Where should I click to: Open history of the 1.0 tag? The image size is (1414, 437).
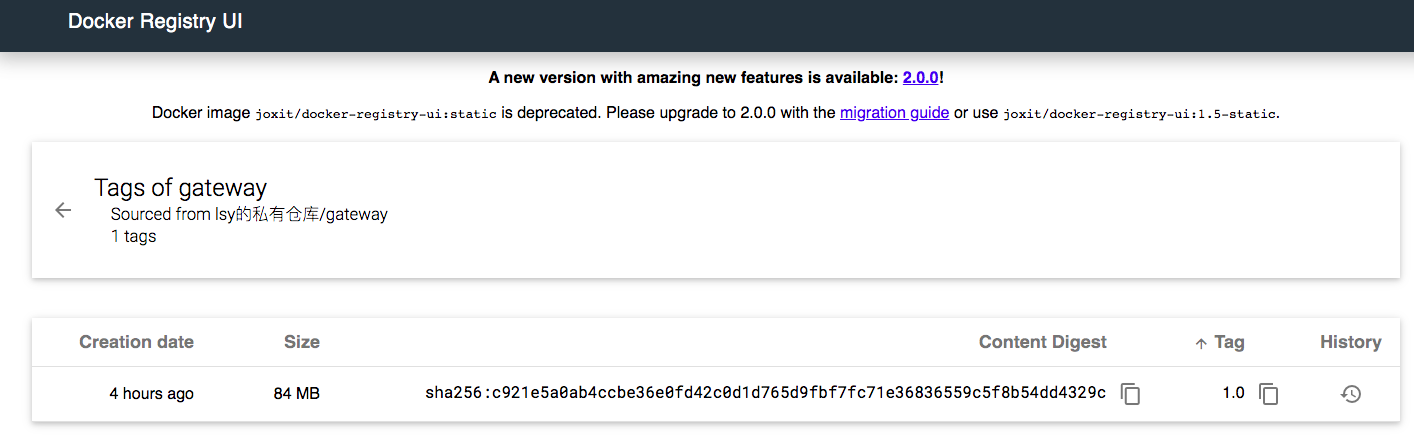pos(1351,394)
